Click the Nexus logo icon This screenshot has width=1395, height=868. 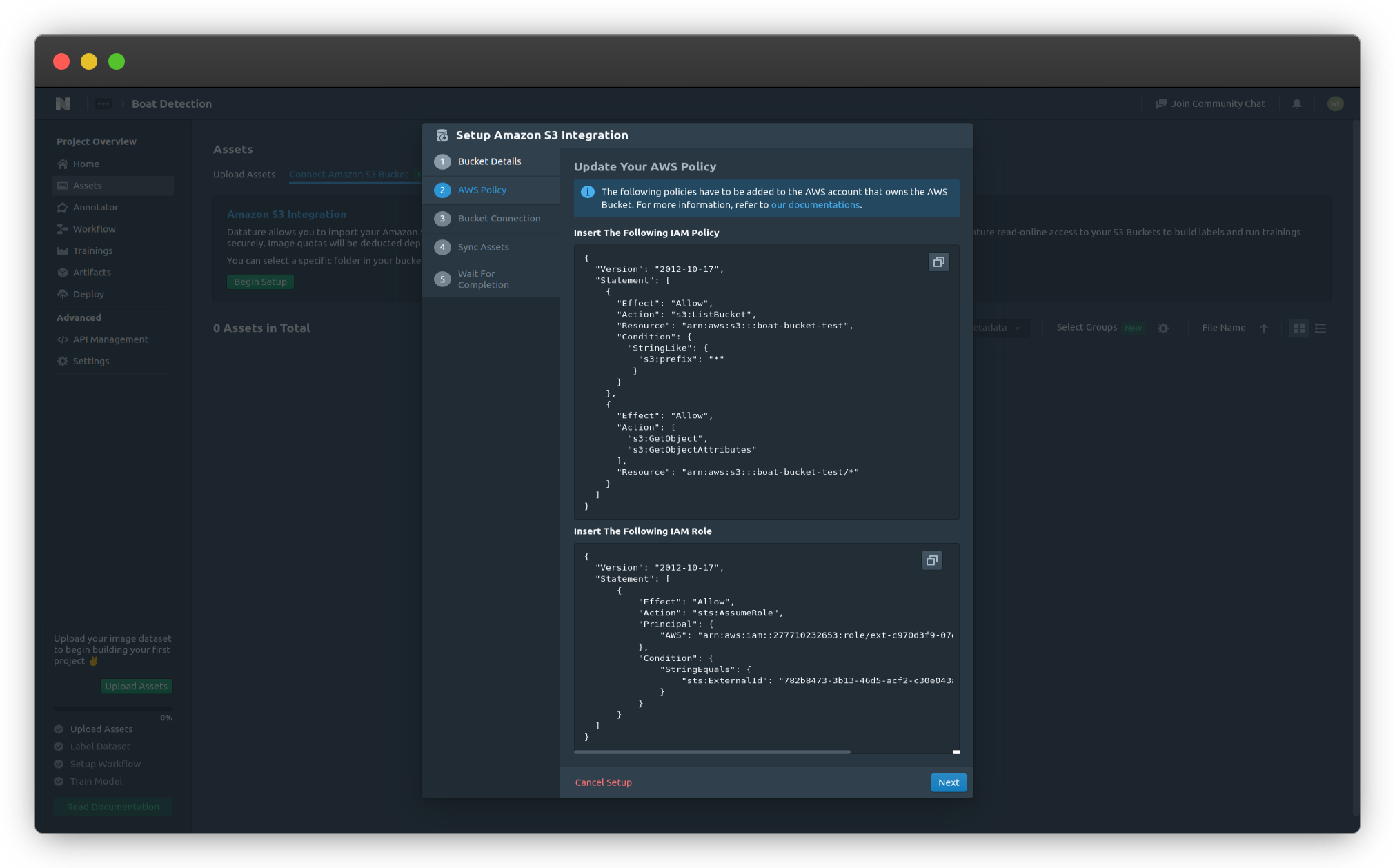(63, 104)
